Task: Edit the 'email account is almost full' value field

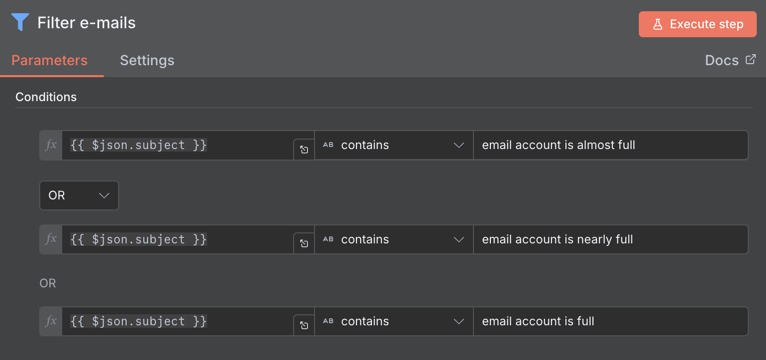Action: (x=611, y=145)
